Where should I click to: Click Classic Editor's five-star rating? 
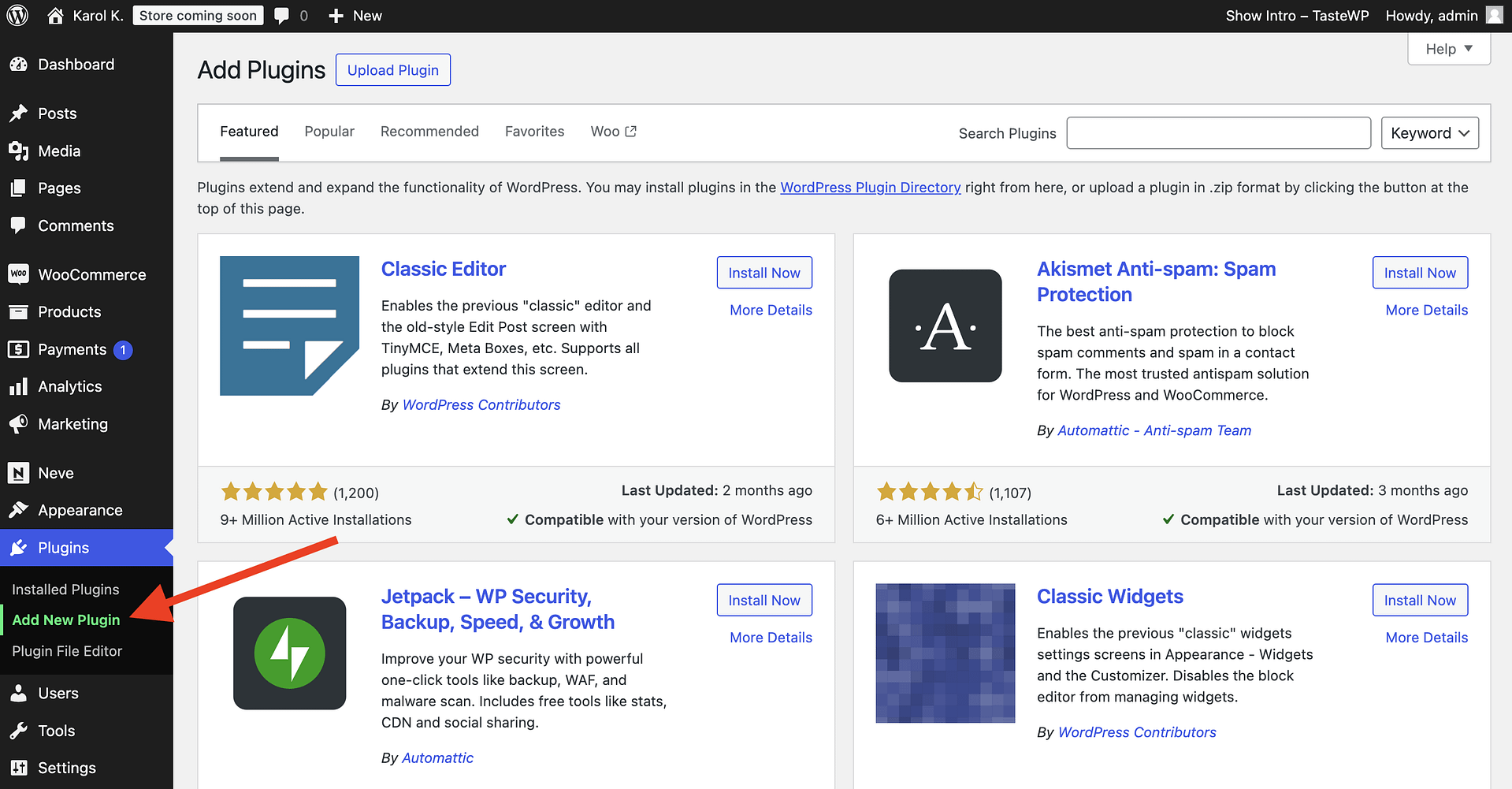pyautogui.click(x=274, y=492)
